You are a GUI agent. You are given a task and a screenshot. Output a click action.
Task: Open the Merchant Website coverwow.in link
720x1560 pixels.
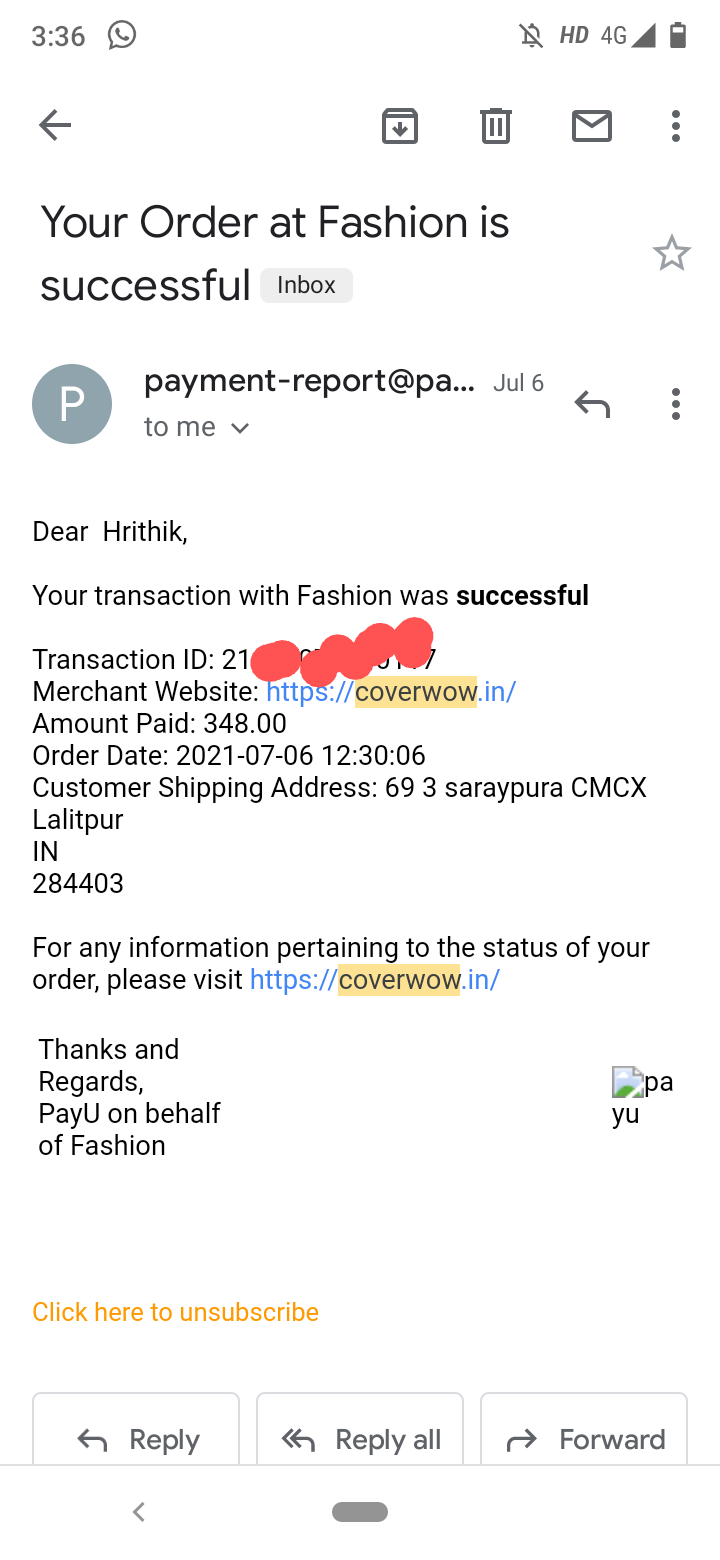391,692
